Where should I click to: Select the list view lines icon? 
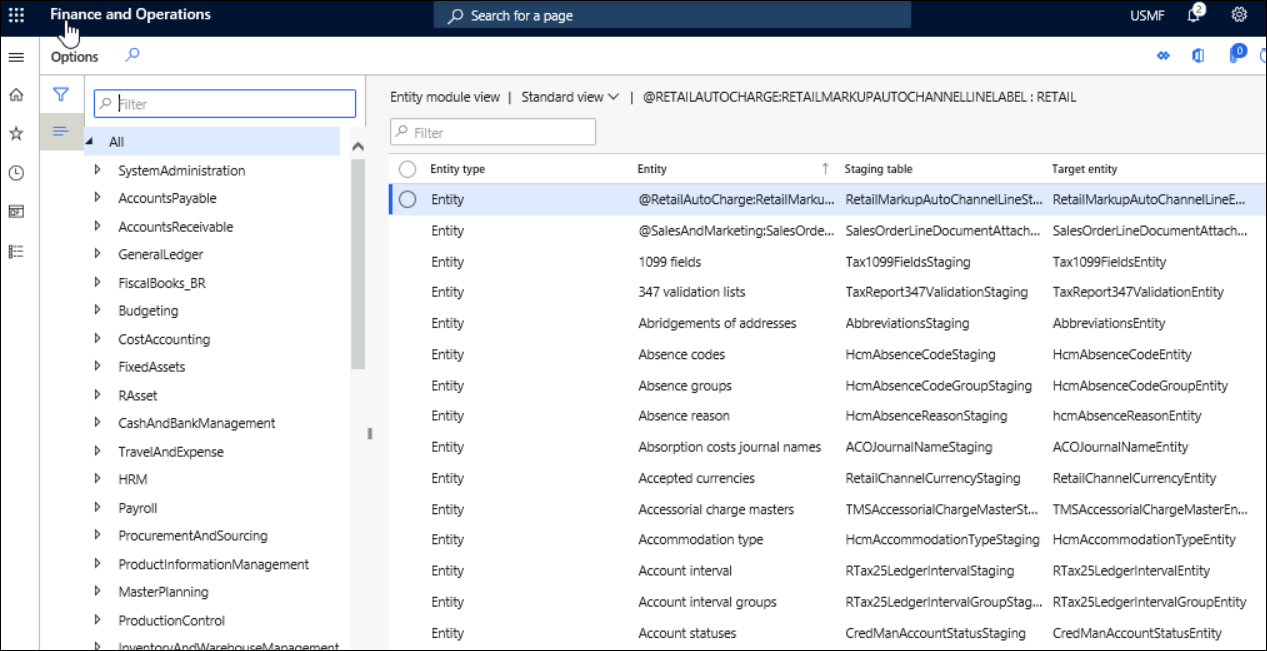click(x=60, y=132)
